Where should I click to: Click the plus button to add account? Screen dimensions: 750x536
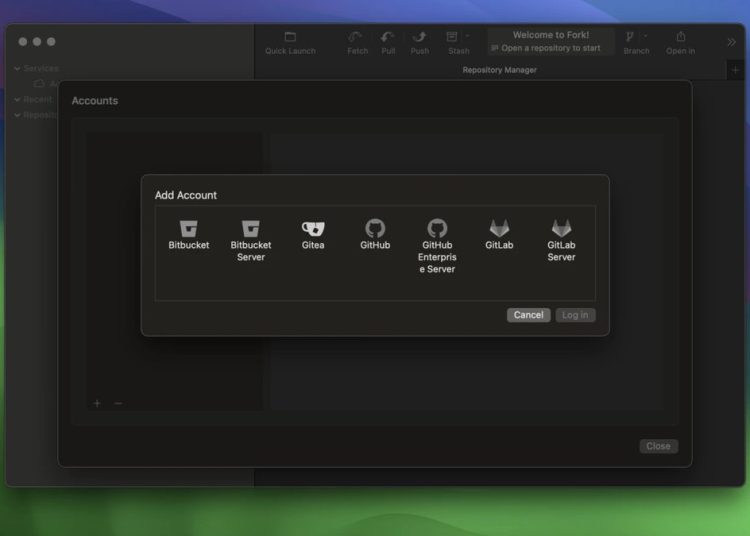coord(97,403)
